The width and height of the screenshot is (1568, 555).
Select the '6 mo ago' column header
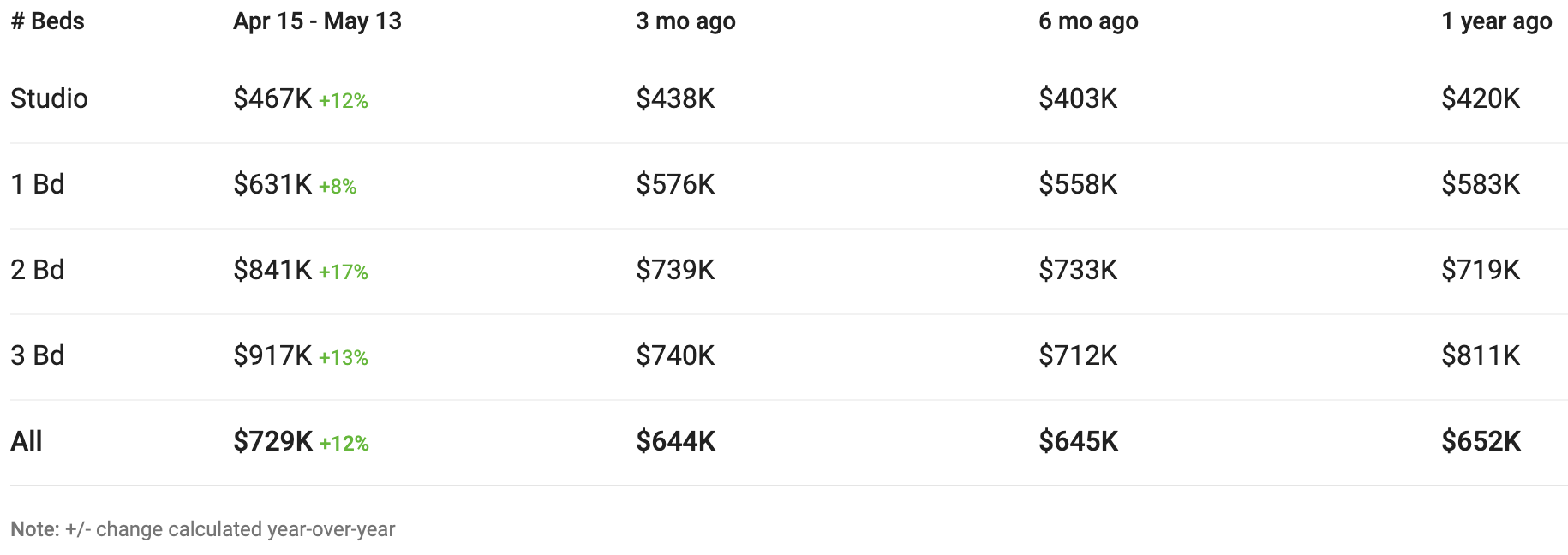[1088, 21]
